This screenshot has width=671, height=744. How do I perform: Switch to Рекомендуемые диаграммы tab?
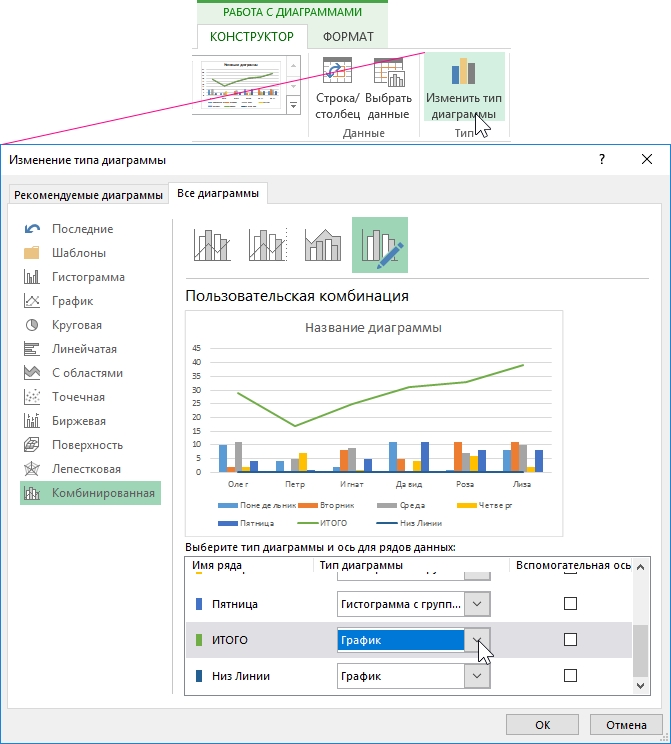88,194
